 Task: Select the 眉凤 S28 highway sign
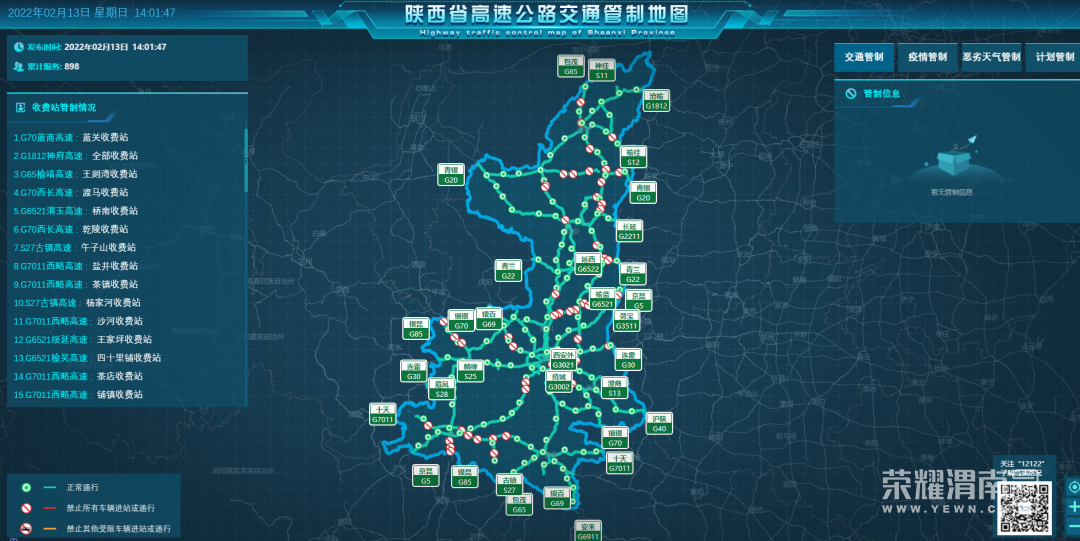(x=442, y=389)
